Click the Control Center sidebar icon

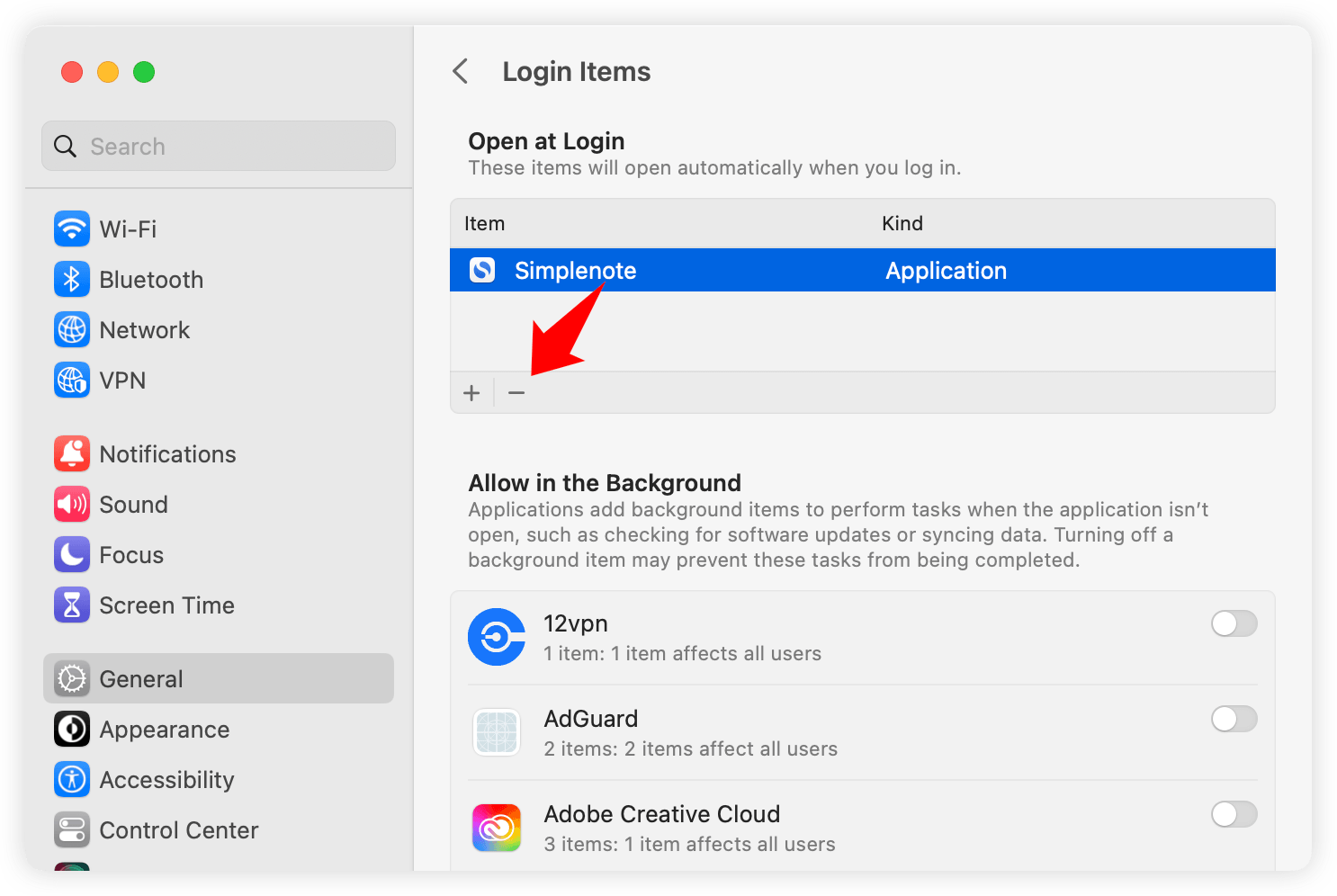[x=72, y=829]
